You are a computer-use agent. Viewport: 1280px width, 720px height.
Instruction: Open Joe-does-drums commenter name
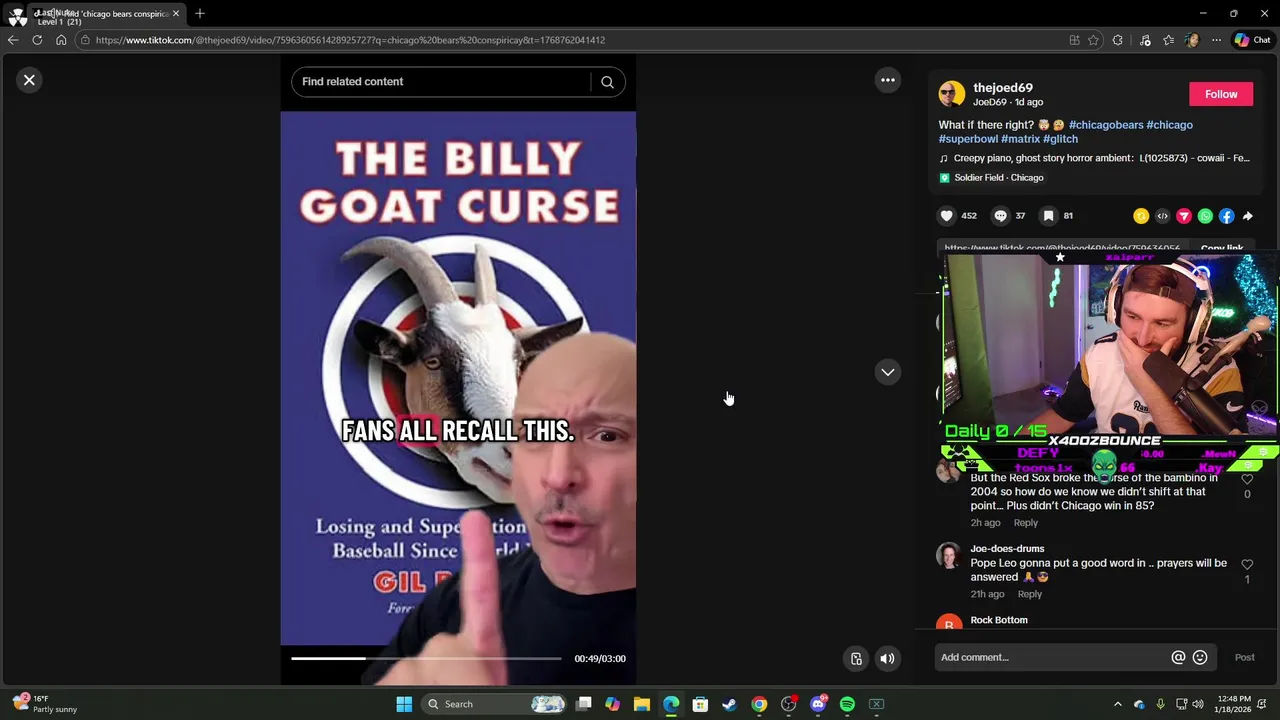tap(1007, 549)
